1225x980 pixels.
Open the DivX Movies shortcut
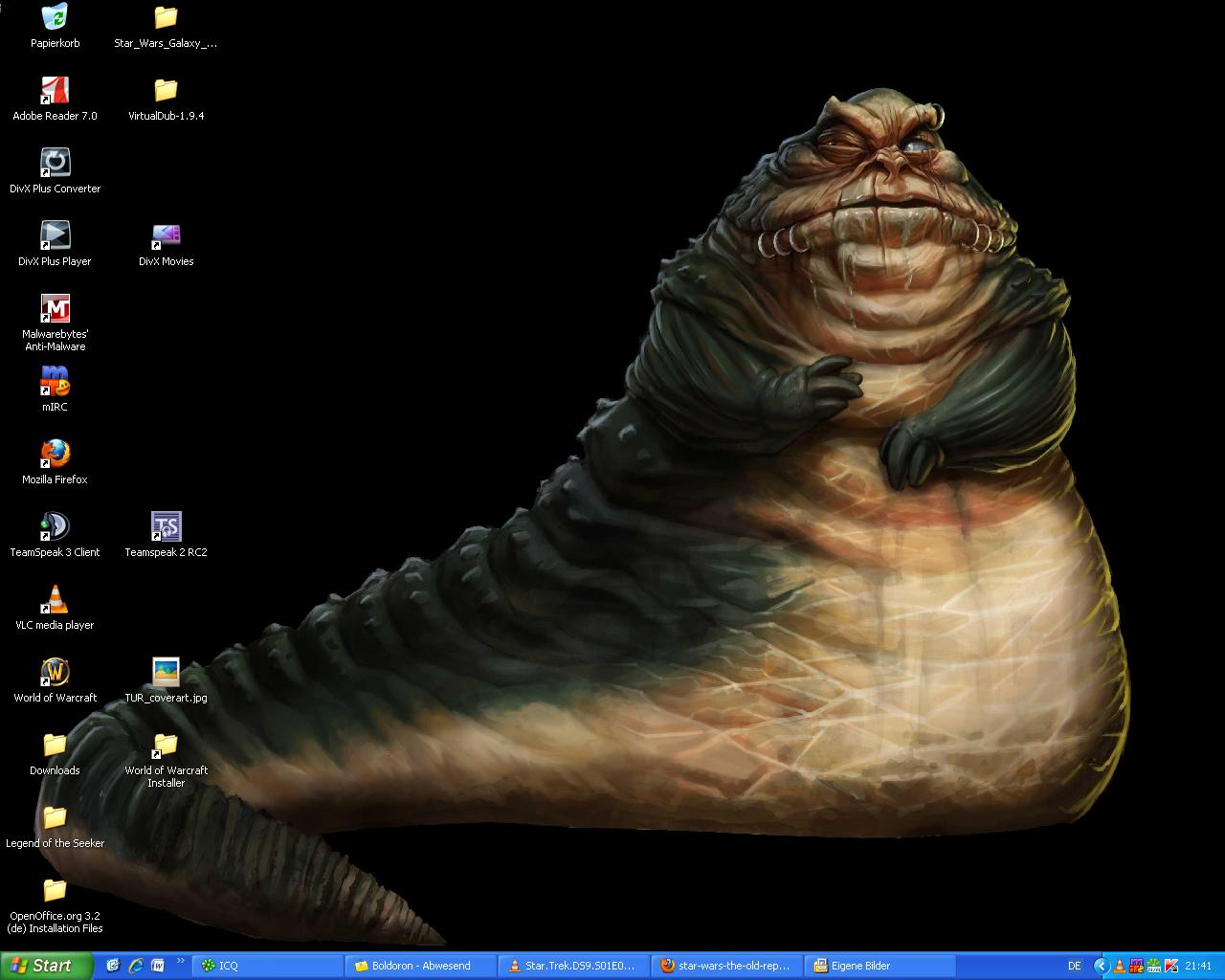click(166, 244)
